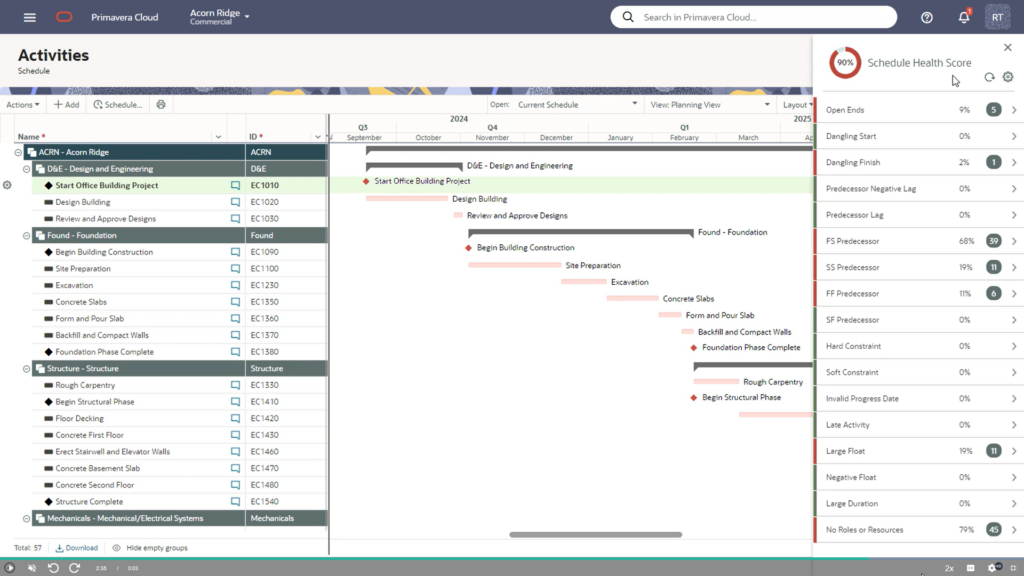Click the print icon in toolbar
The width and height of the screenshot is (1024, 576).
[x=161, y=104]
